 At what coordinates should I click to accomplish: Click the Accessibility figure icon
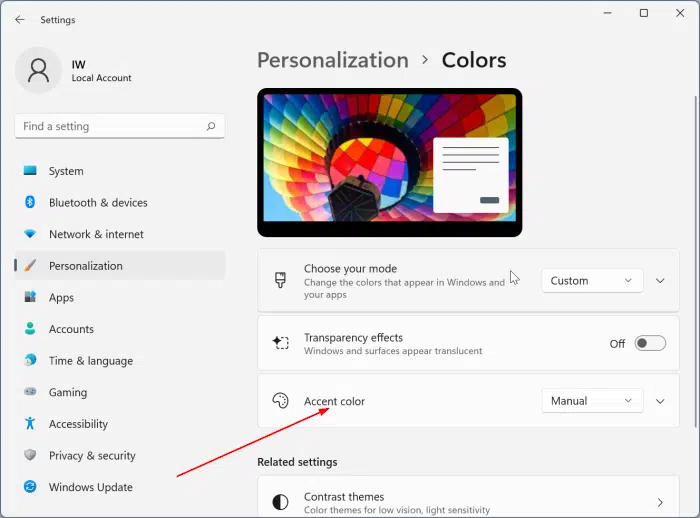(x=30, y=423)
